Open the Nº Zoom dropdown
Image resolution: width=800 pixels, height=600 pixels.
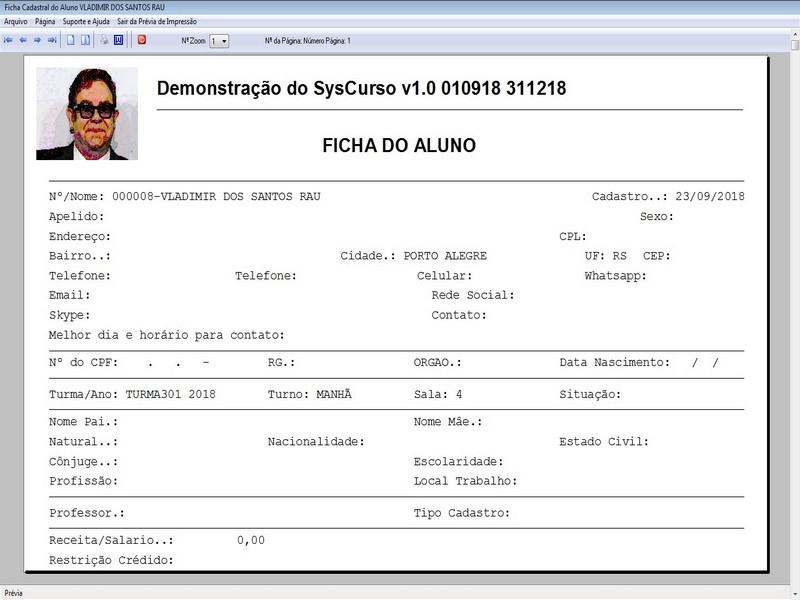point(219,41)
